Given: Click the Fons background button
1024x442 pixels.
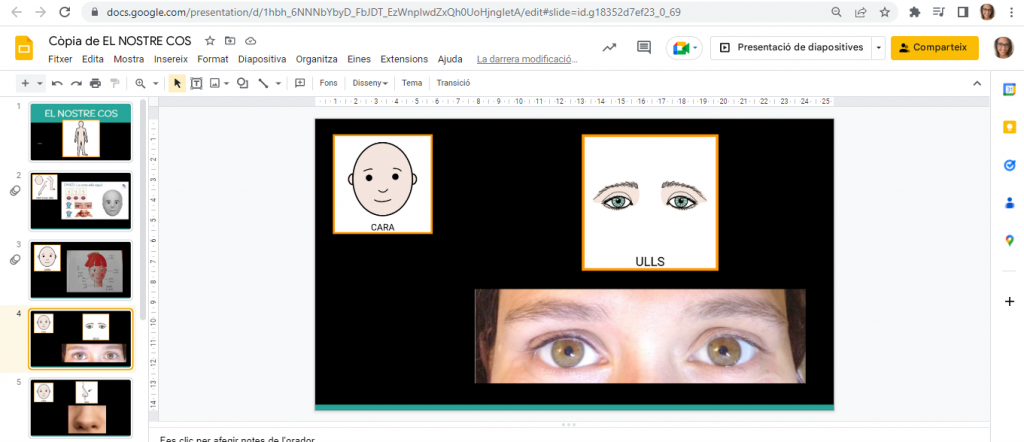Looking at the screenshot, I should (x=328, y=83).
